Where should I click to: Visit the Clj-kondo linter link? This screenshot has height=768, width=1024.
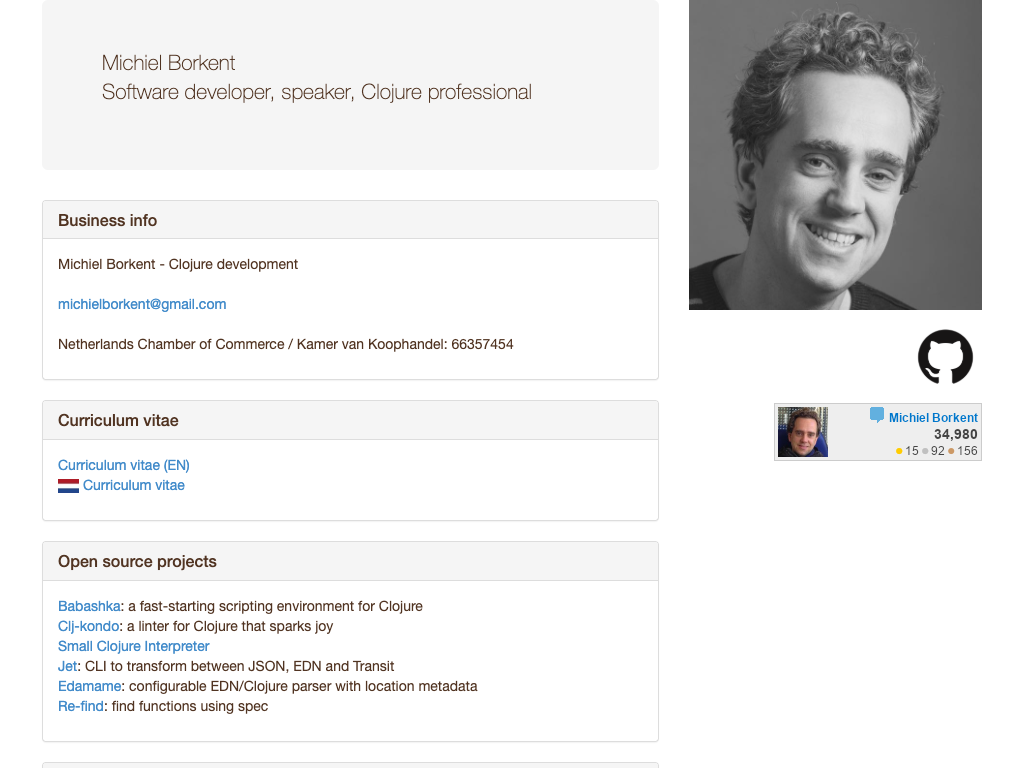click(88, 626)
